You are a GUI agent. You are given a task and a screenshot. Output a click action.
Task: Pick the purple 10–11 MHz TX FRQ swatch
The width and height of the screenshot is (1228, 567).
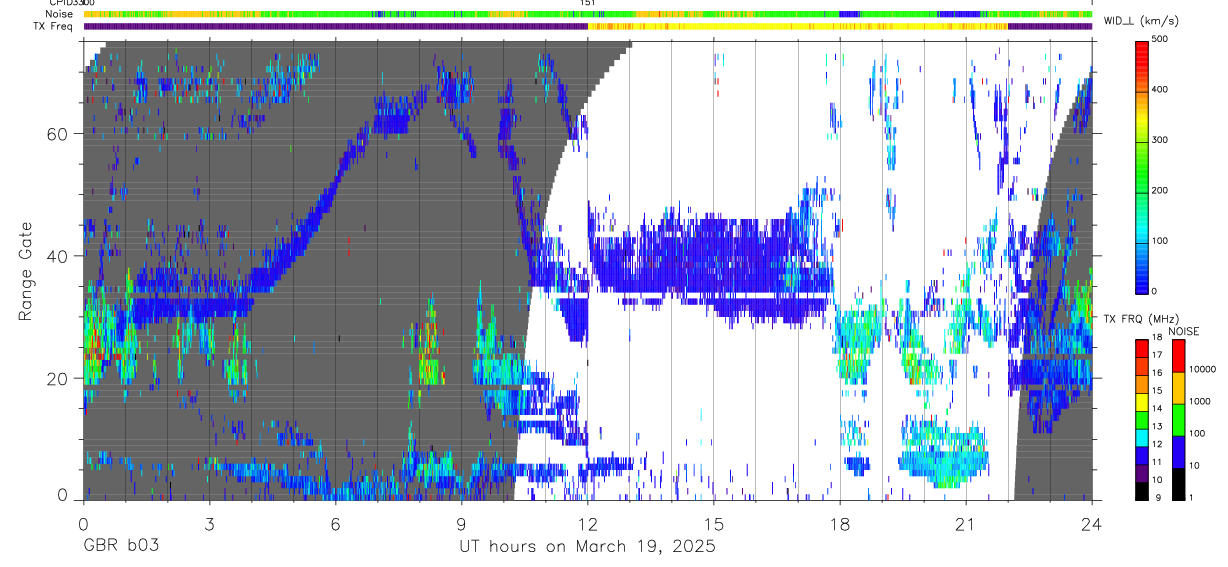tap(1141, 472)
